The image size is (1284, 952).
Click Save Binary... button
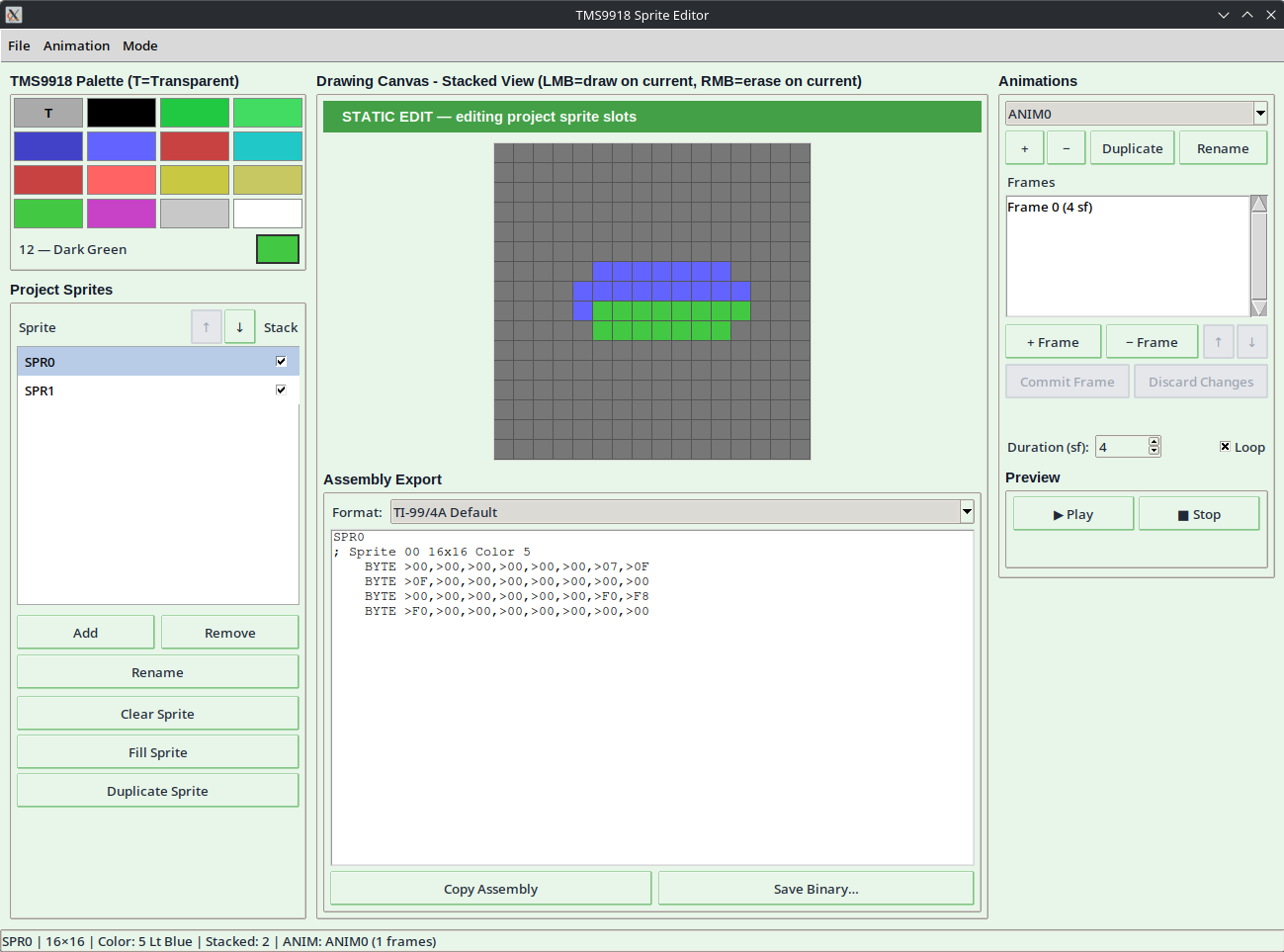tap(816, 889)
